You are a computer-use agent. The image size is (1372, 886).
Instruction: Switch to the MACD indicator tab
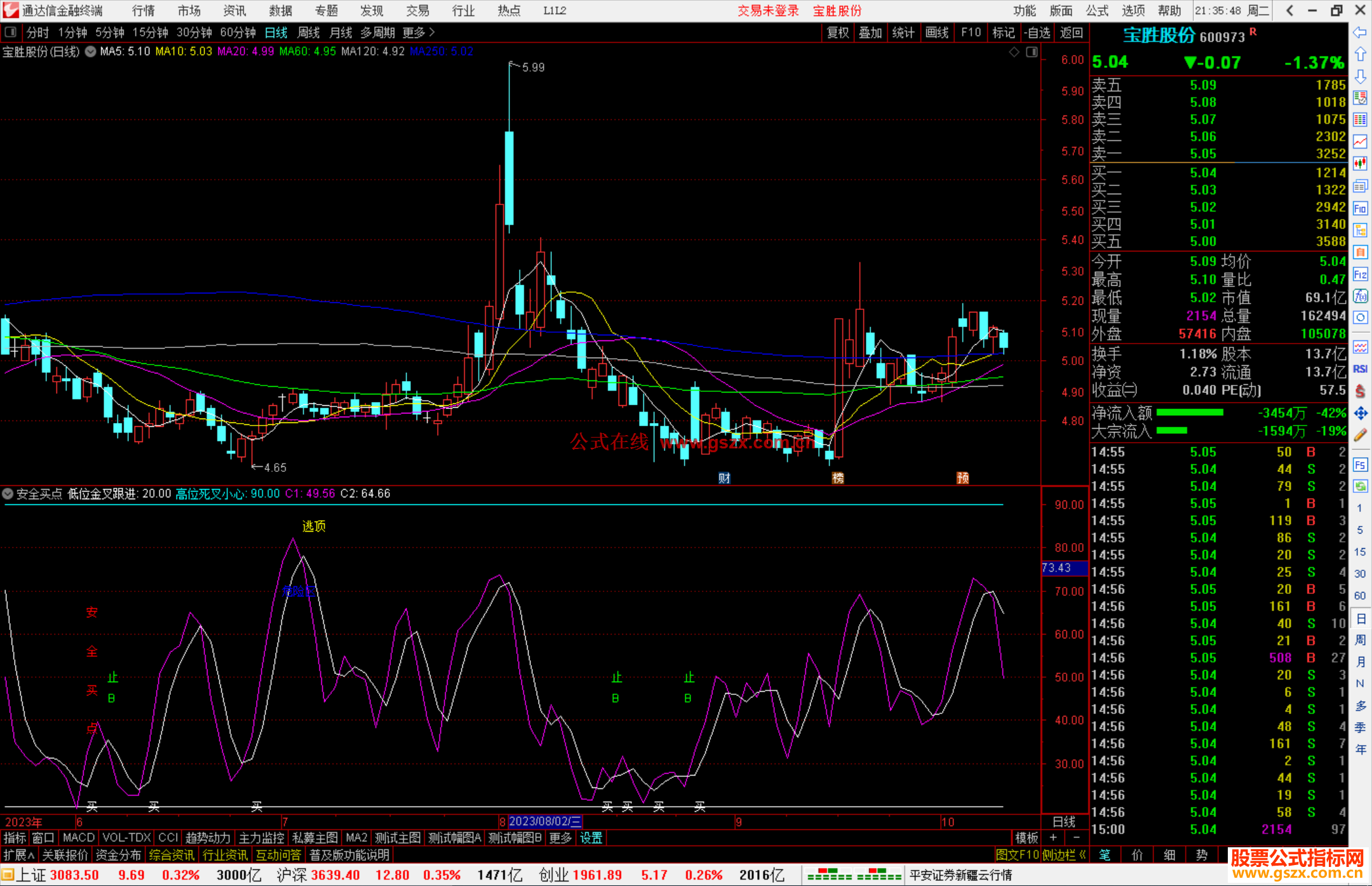[x=79, y=838]
